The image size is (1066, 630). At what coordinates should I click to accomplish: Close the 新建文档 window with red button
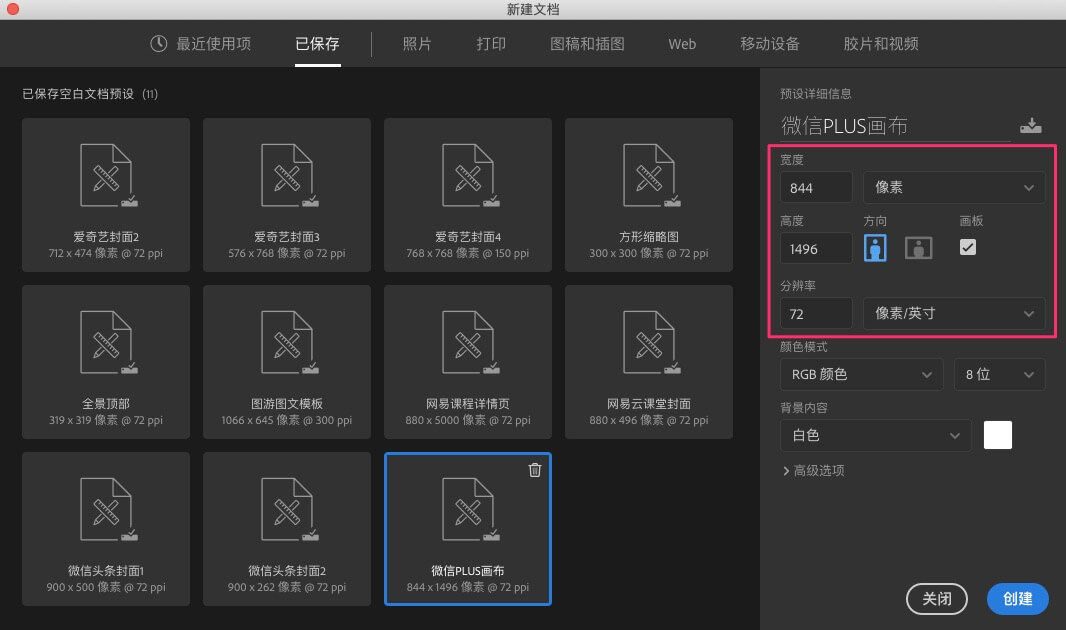click(12, 9)
